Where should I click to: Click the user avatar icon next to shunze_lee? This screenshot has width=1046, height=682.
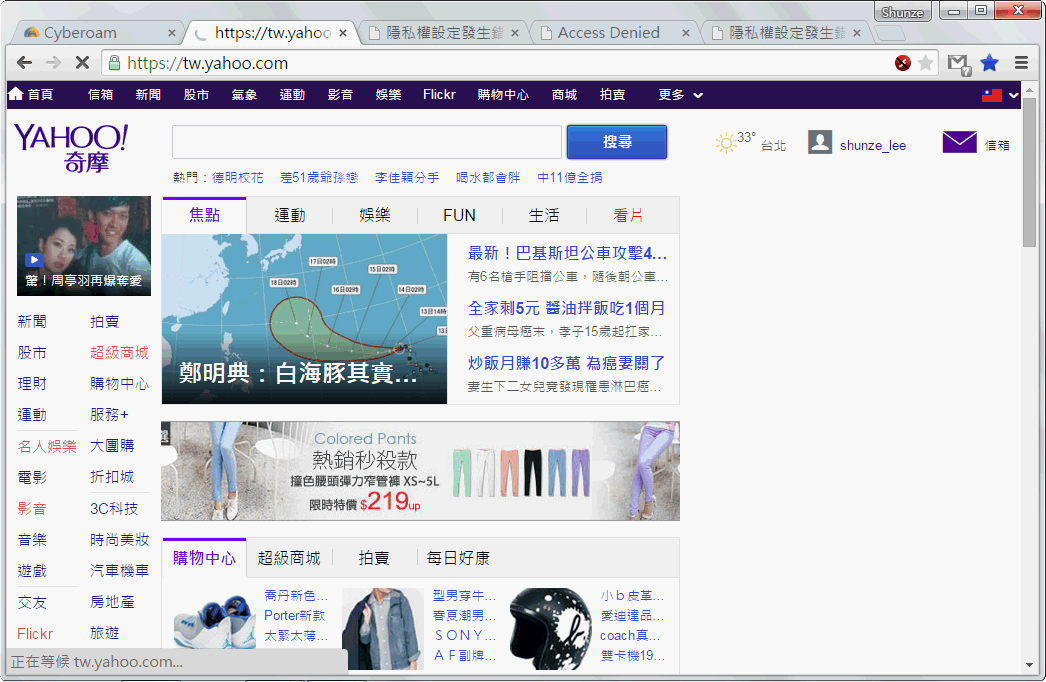[x=820, y=142]
